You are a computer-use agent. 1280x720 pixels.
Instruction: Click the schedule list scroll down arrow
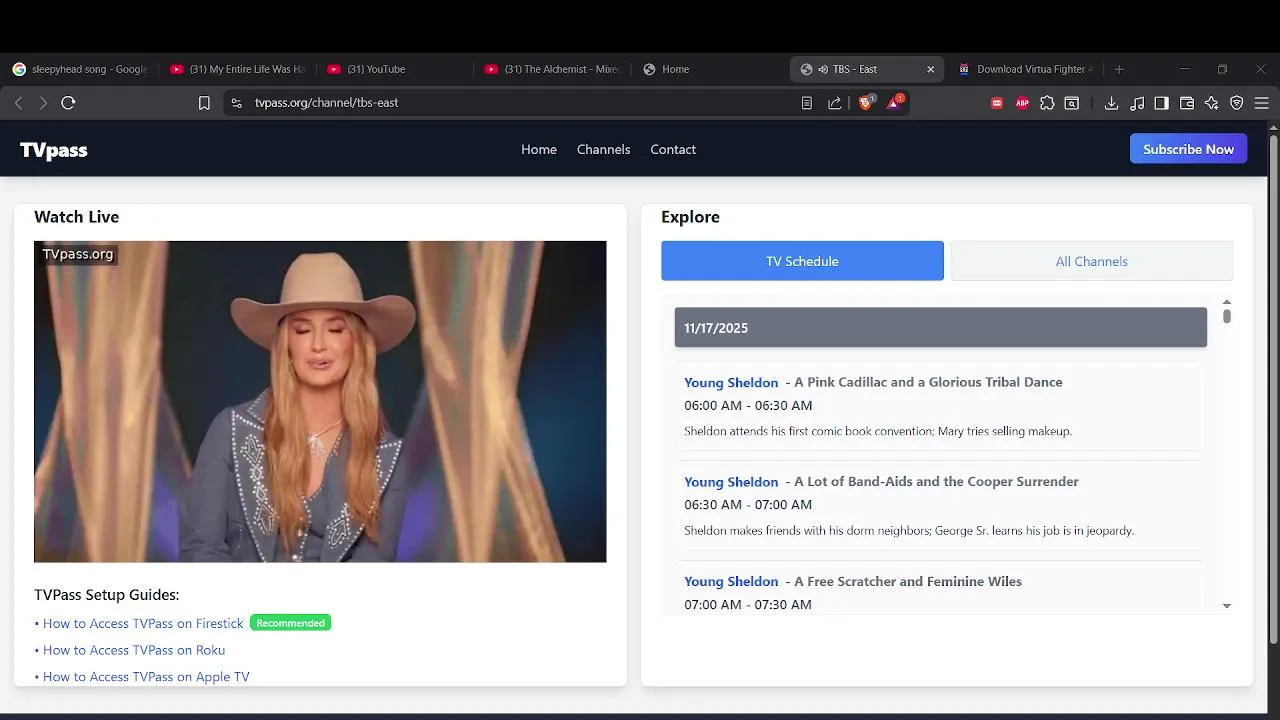pos(1227,606)
